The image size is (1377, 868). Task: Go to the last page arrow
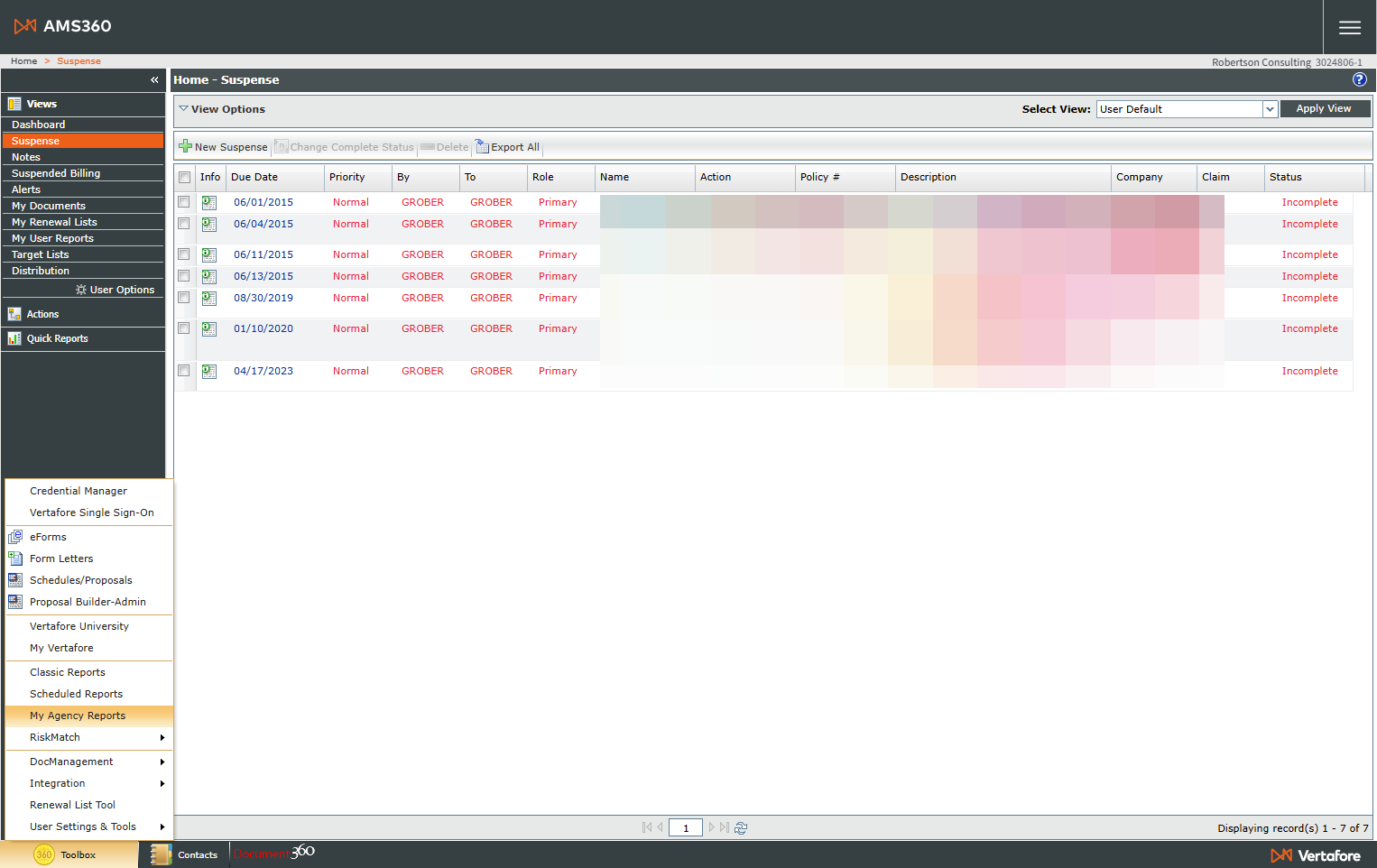click(725, 827)
